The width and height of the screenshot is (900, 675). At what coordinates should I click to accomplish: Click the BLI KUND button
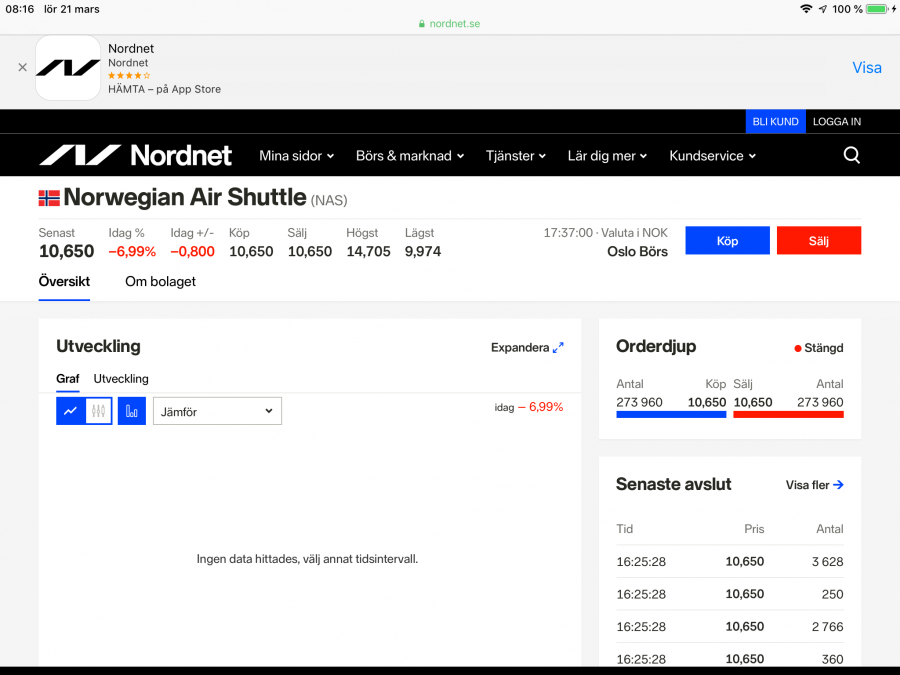click(x=775, y=122)
